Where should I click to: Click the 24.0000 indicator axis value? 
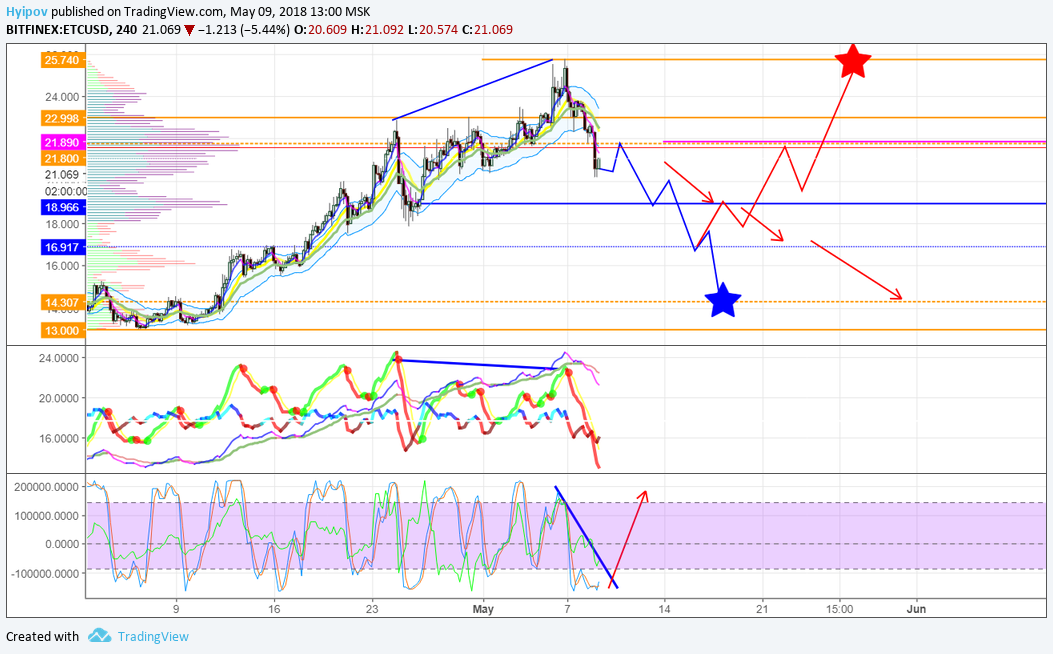[58, 358]
